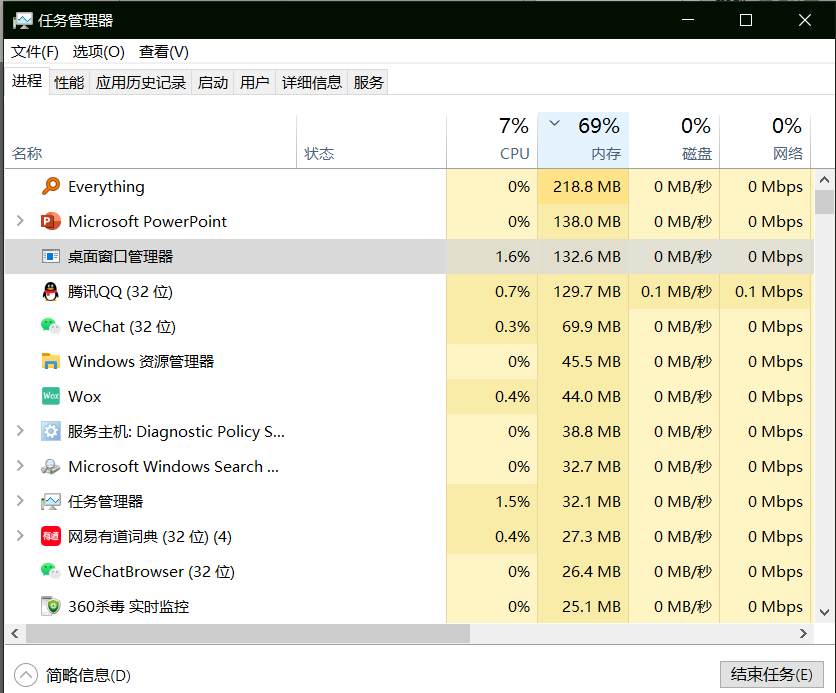Screen dimensions: 836x693
Task: Select the Wox process name
Action: pos(85,397)
